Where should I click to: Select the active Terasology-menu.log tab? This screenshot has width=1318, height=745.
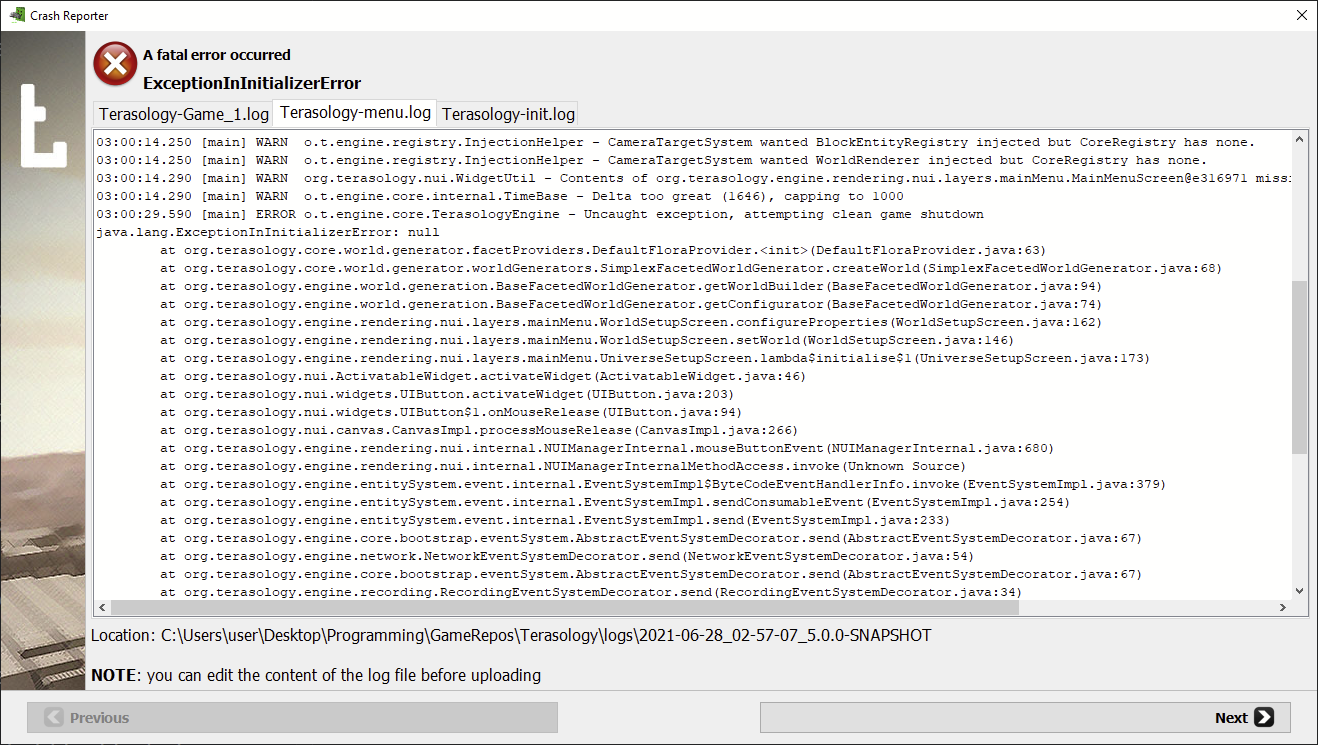tap(356, 113)
